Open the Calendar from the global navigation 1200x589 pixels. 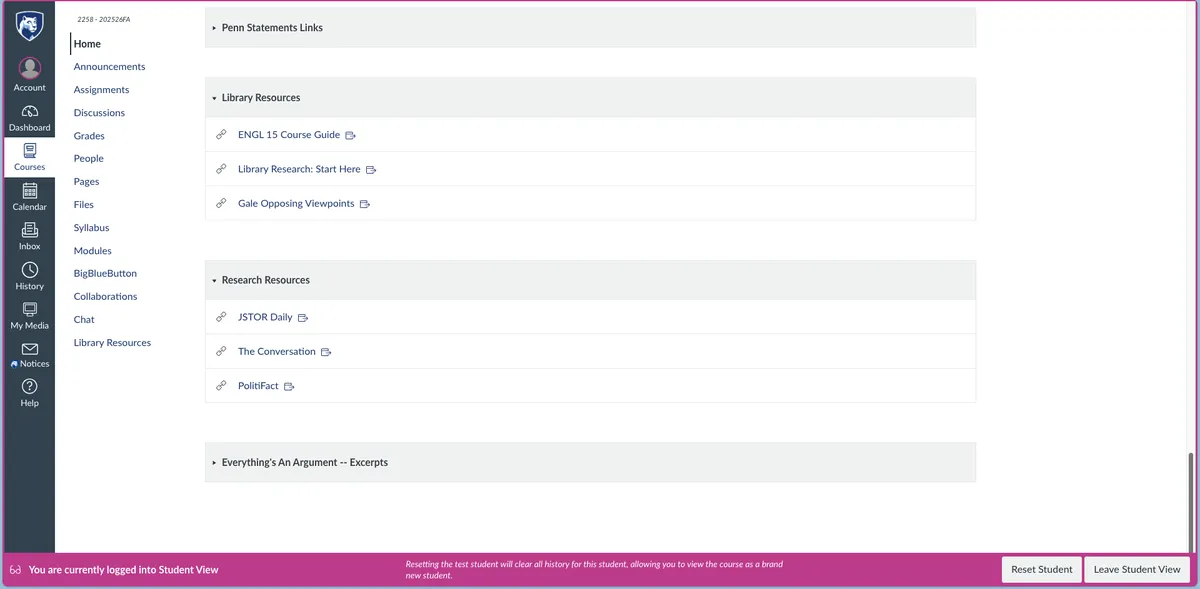[x=29, y=192]
